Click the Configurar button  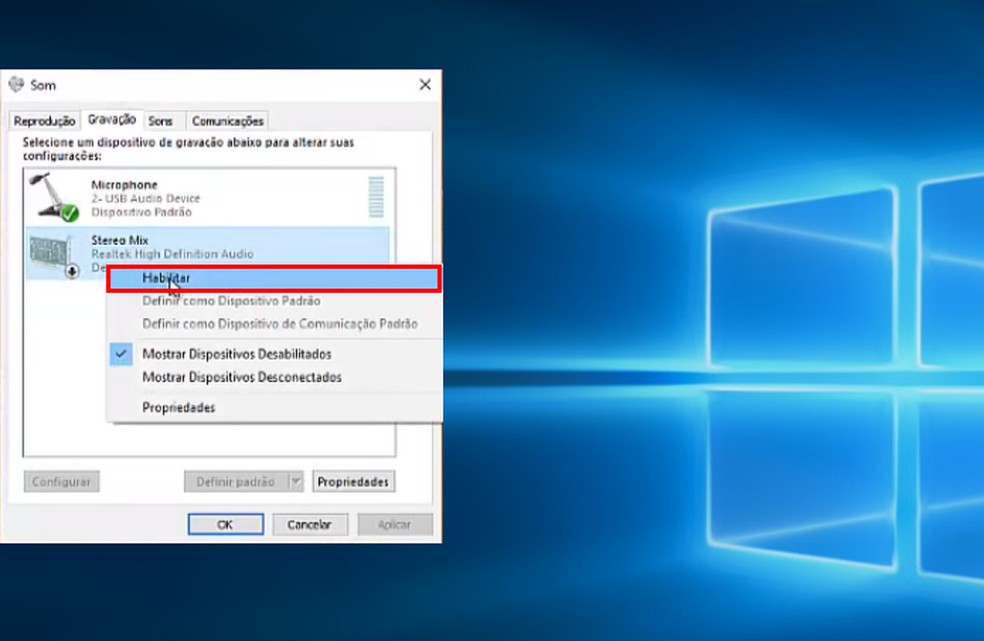[62, 482]
